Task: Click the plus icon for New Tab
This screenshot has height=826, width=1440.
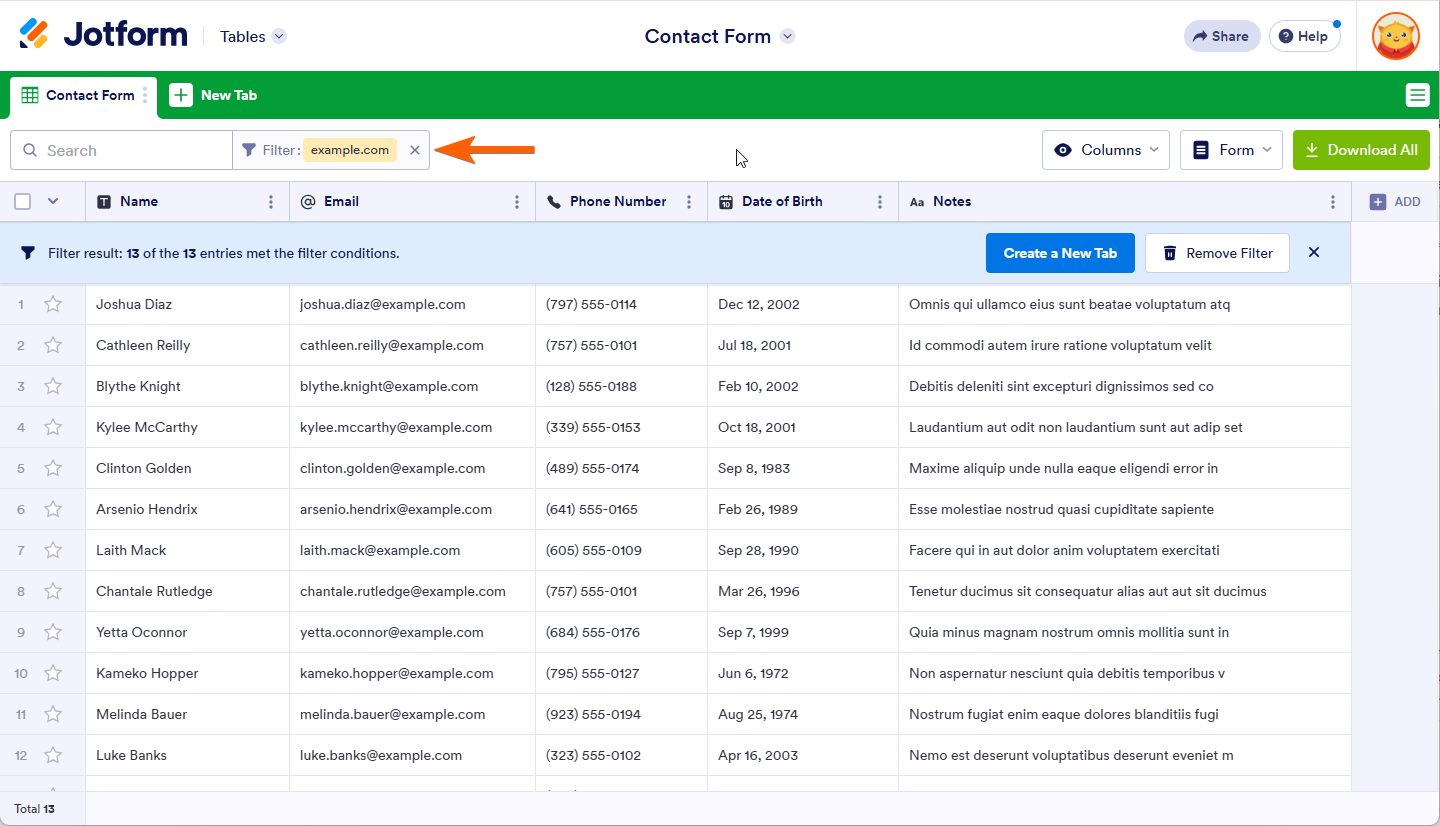Action: click(x=181, y=95)
